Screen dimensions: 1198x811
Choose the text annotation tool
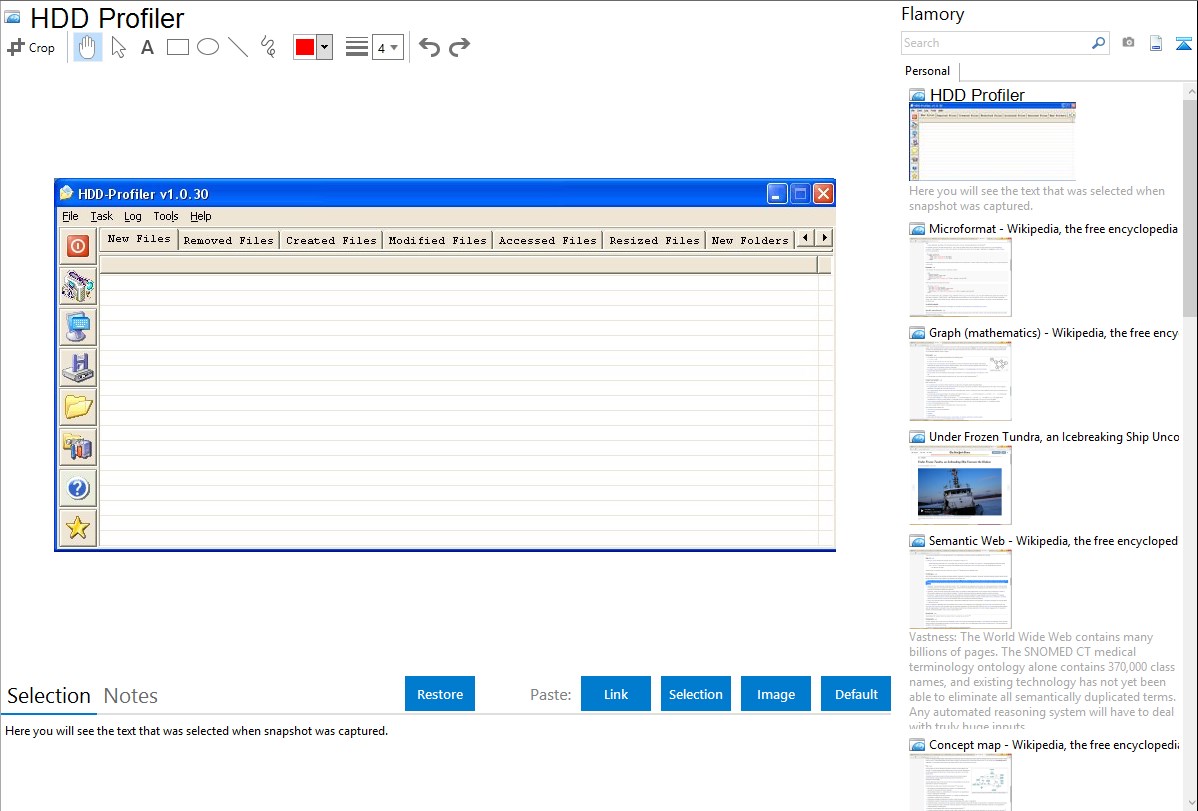pyautogui.click(x=147, y=47)
